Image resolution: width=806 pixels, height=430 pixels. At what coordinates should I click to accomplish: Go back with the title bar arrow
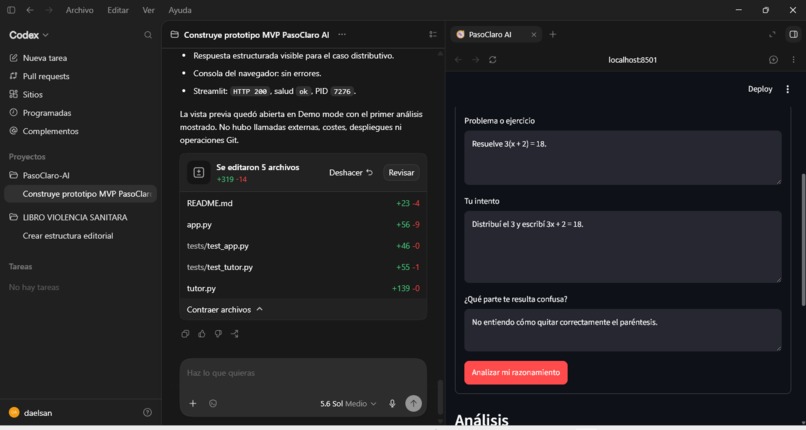pyautogui.click(x=30, y=10)
